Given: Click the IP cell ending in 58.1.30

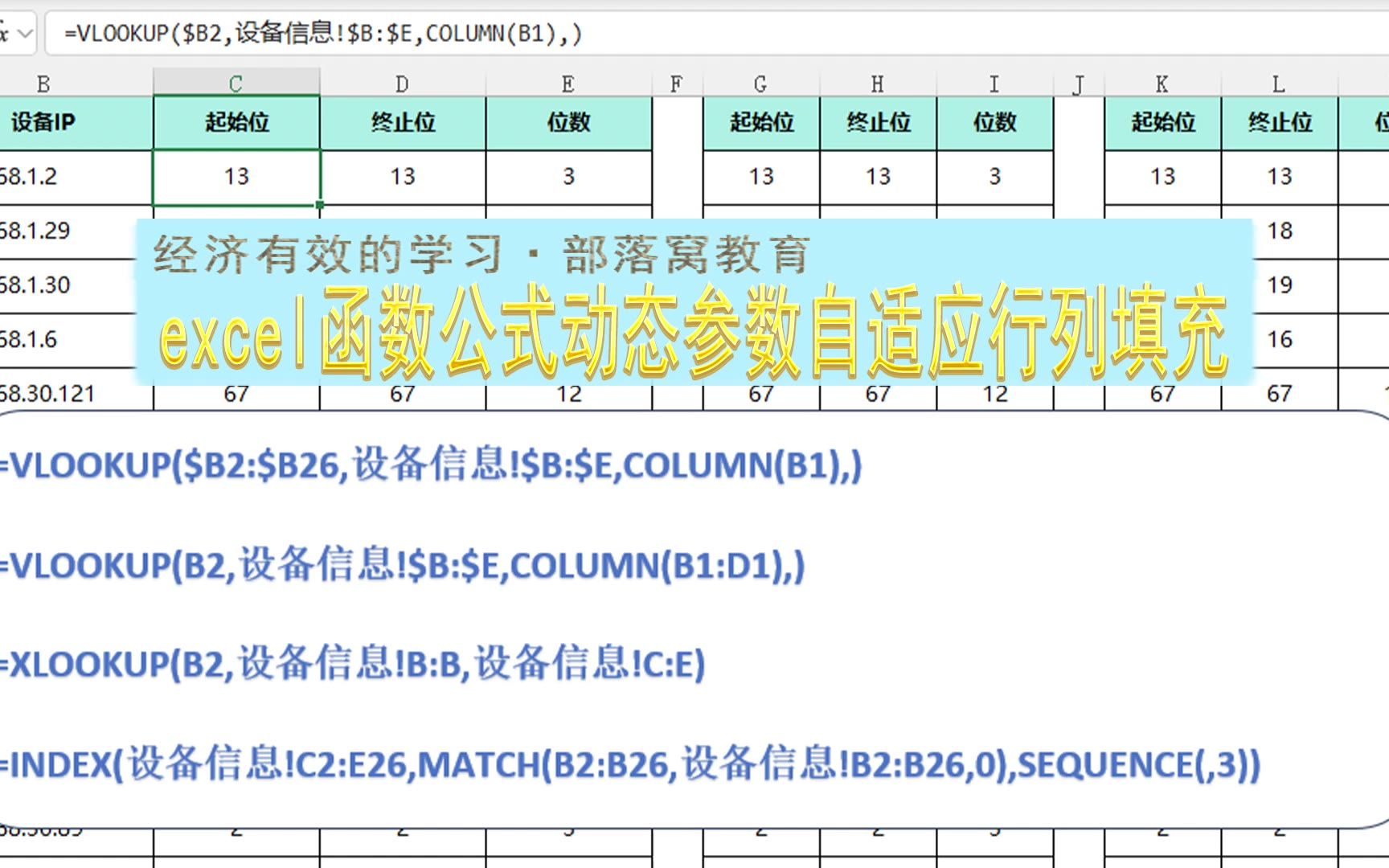Looking at the screenshot, I should [x=68, y=285].
